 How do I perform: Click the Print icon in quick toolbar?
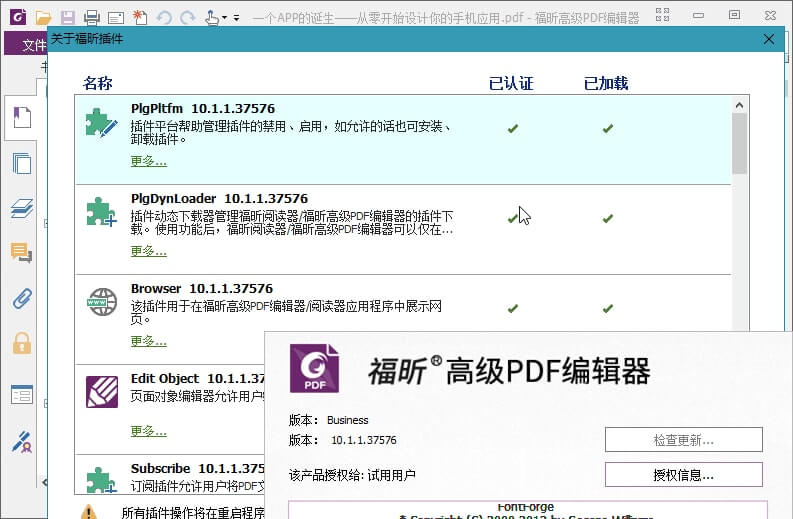[x=92, y=17]
